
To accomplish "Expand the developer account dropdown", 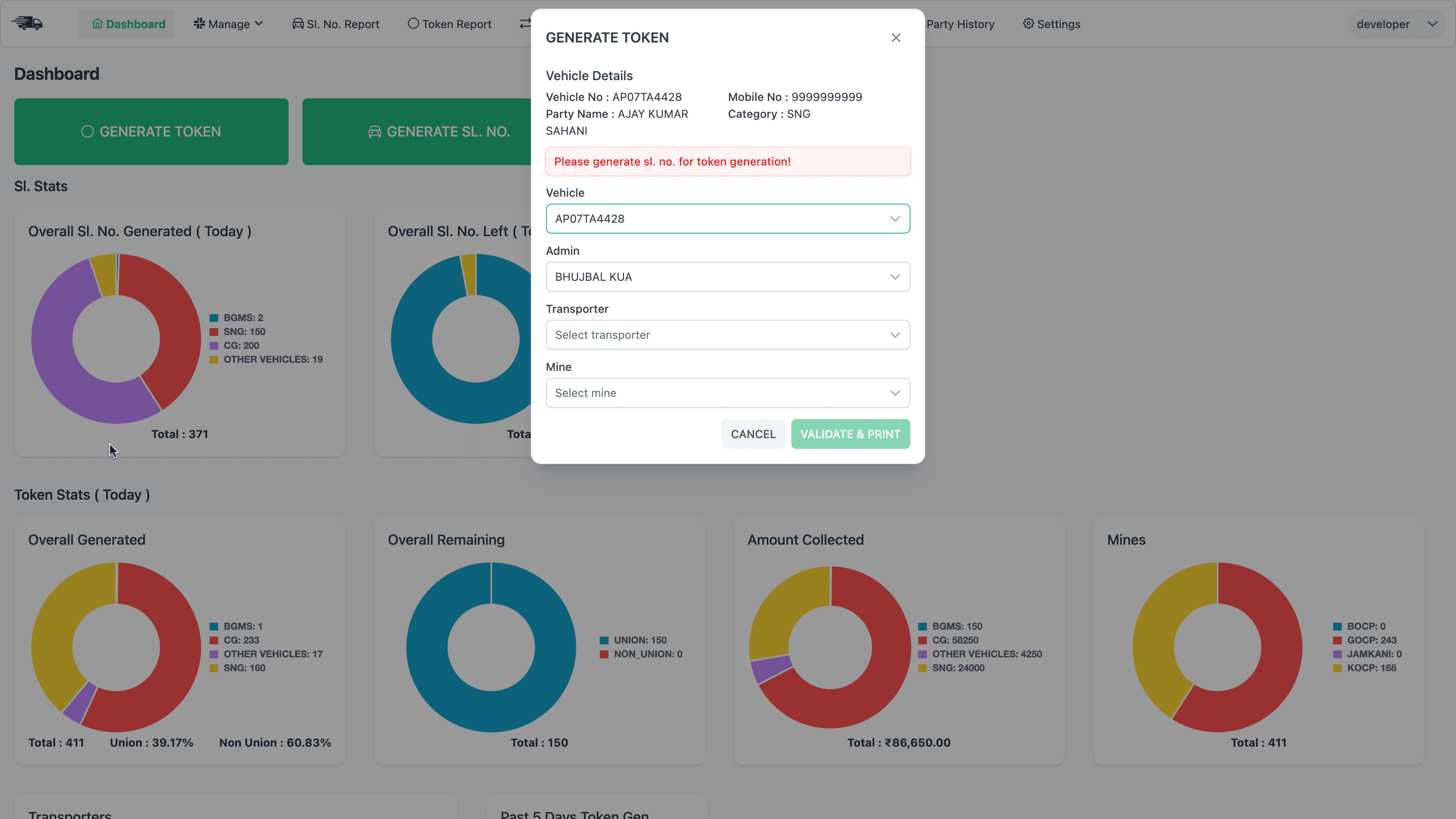I will coord(1395,24).
